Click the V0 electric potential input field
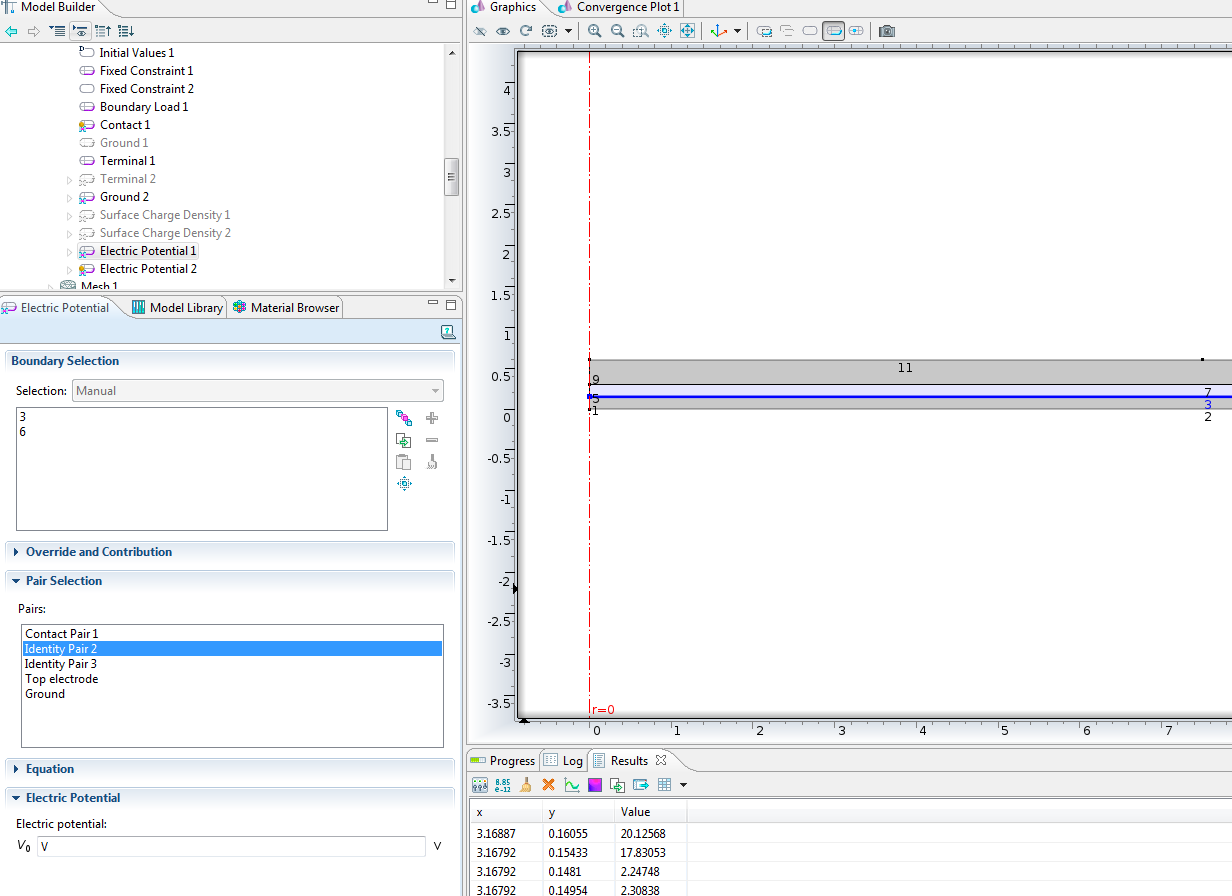Screen dimensions: 1232x896 (231, 847)
